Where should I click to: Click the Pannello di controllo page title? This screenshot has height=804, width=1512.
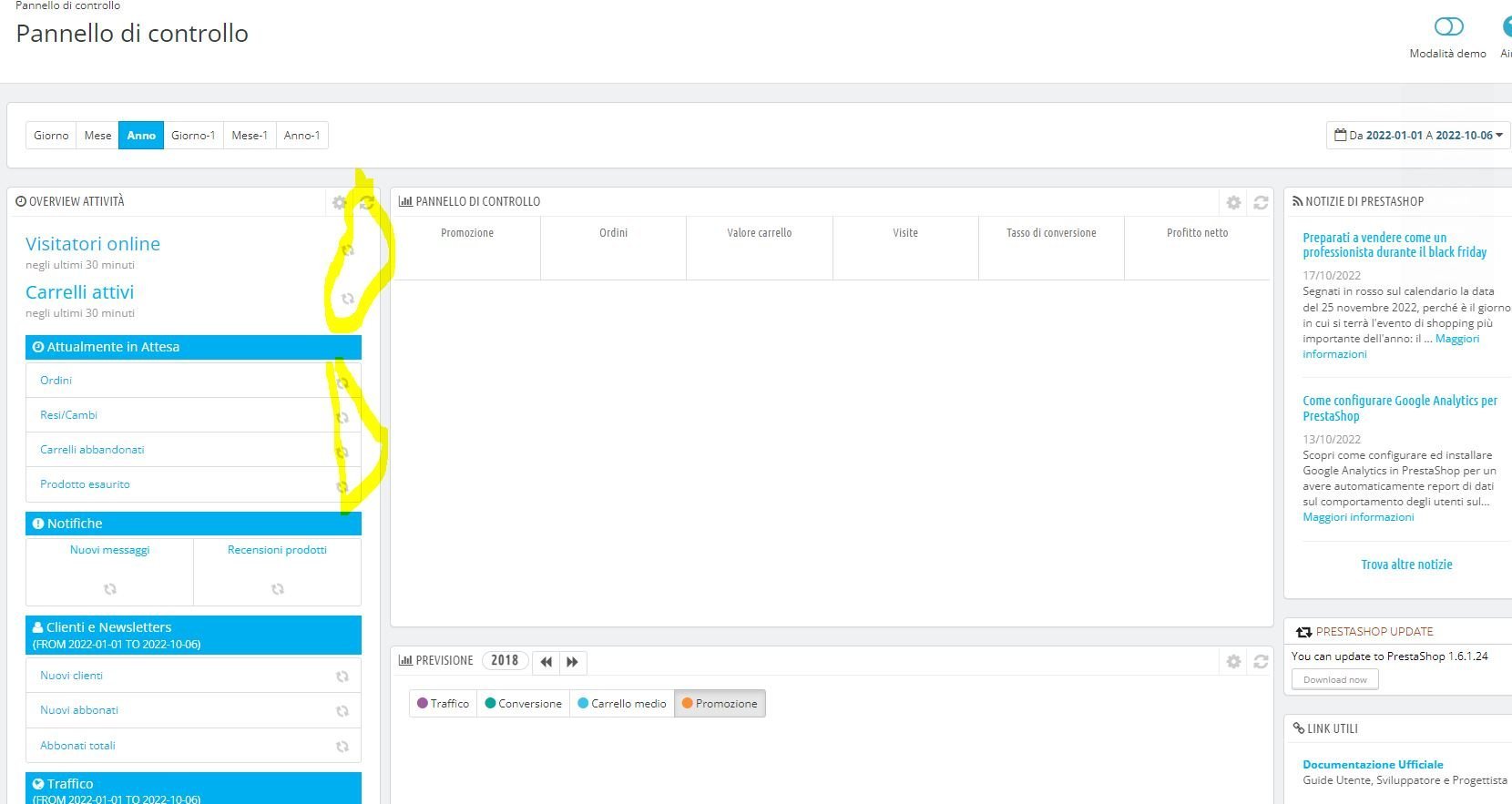[132, 34]
